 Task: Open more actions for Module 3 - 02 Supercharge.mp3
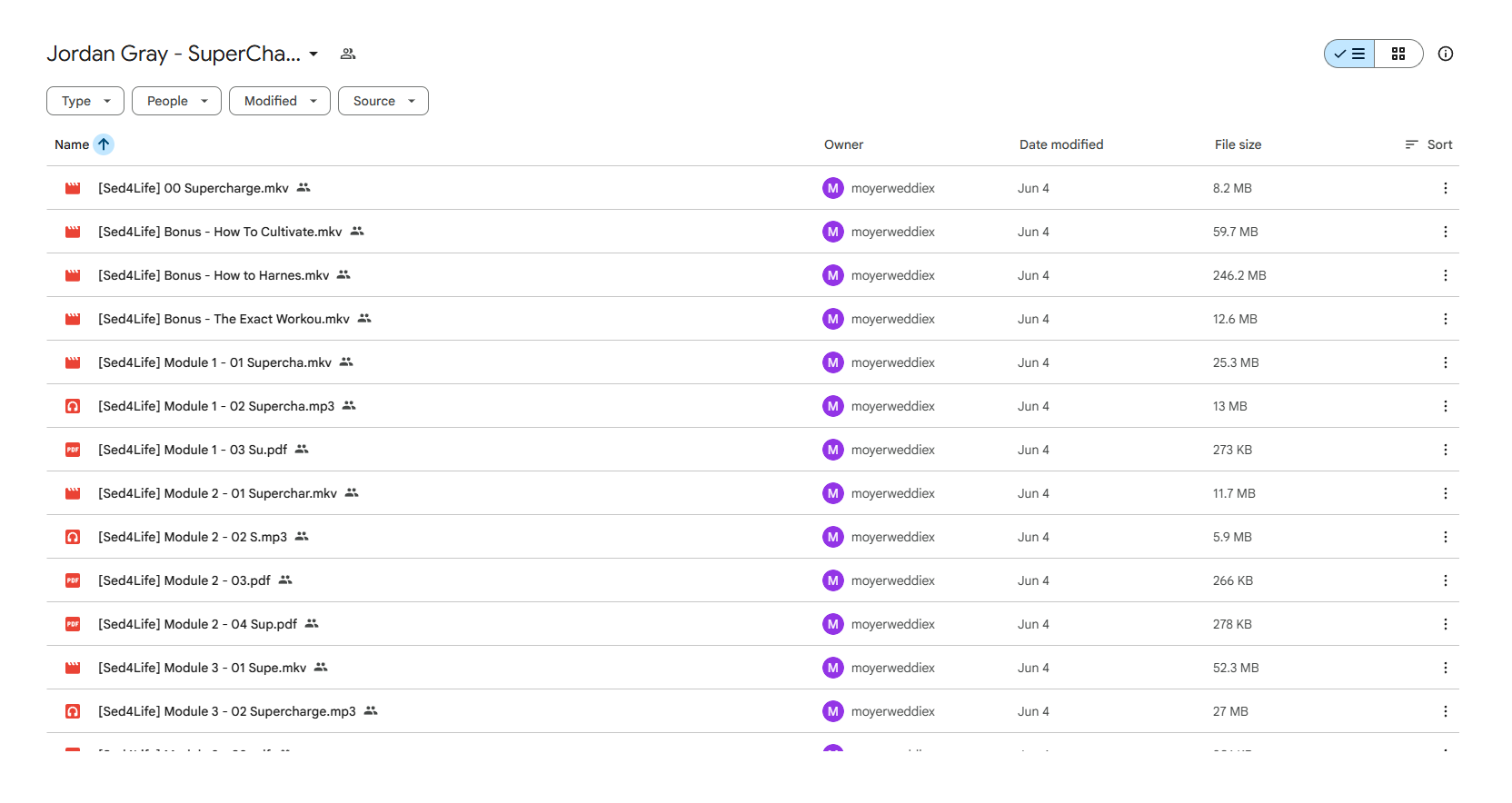click(1445, 711)
